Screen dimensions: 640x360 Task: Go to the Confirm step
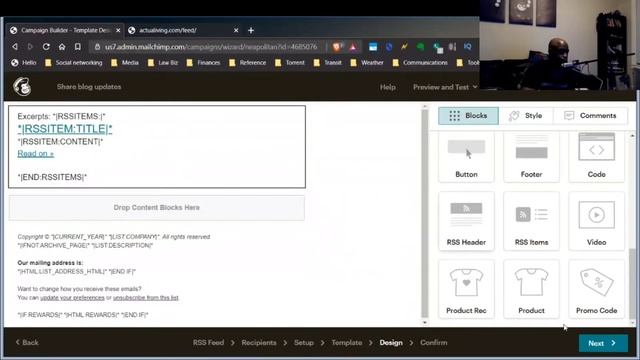(433, 343)
